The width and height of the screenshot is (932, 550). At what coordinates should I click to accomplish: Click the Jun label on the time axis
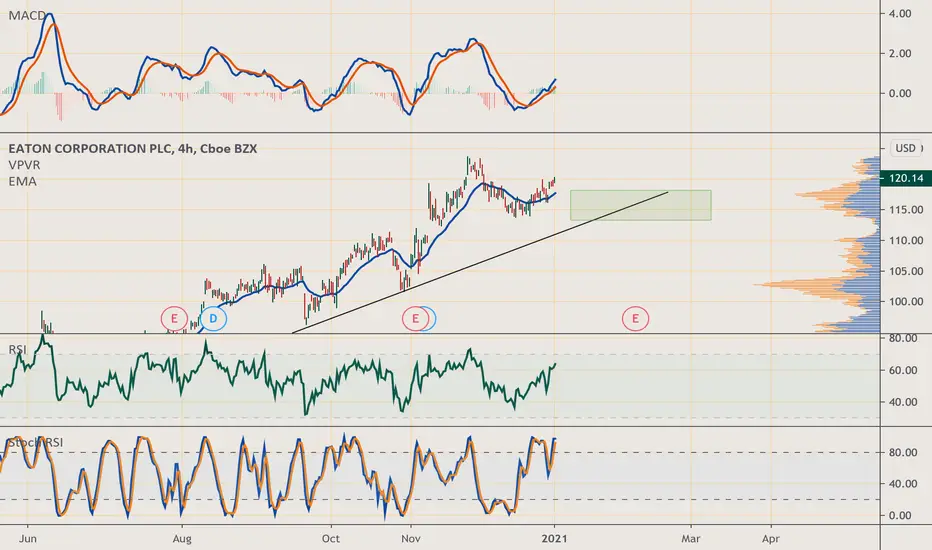click(x=27, y=539)
